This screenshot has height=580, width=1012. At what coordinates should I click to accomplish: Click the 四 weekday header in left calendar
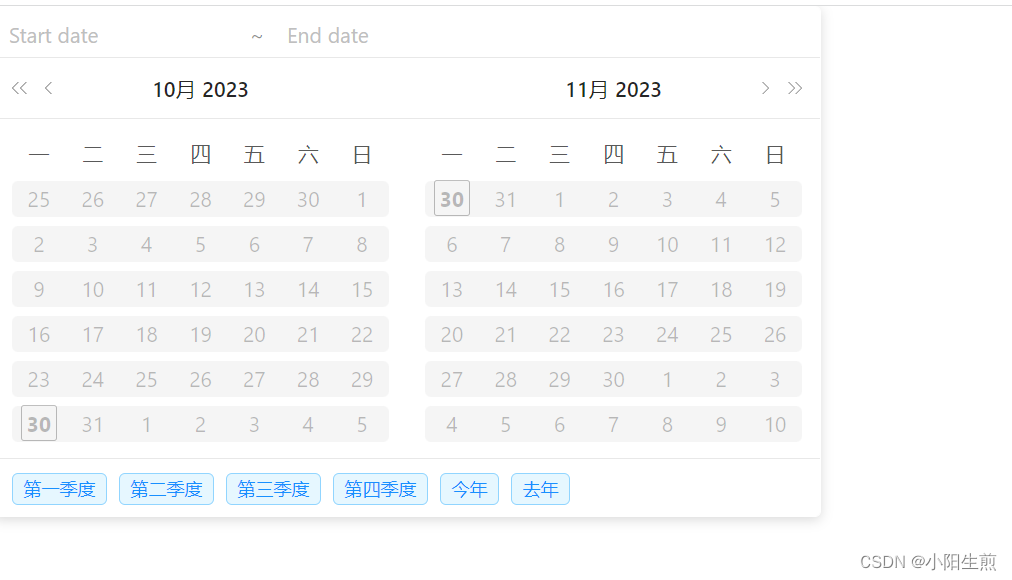click(200, 154)
